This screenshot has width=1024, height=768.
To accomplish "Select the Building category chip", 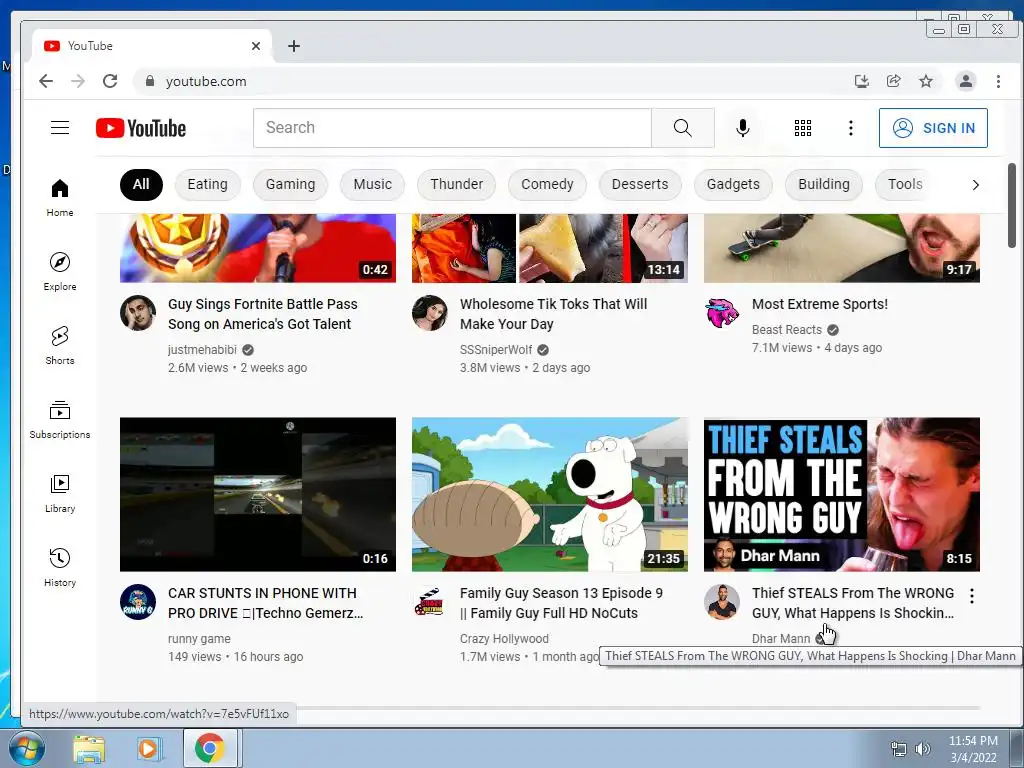I will click(824, 184).
